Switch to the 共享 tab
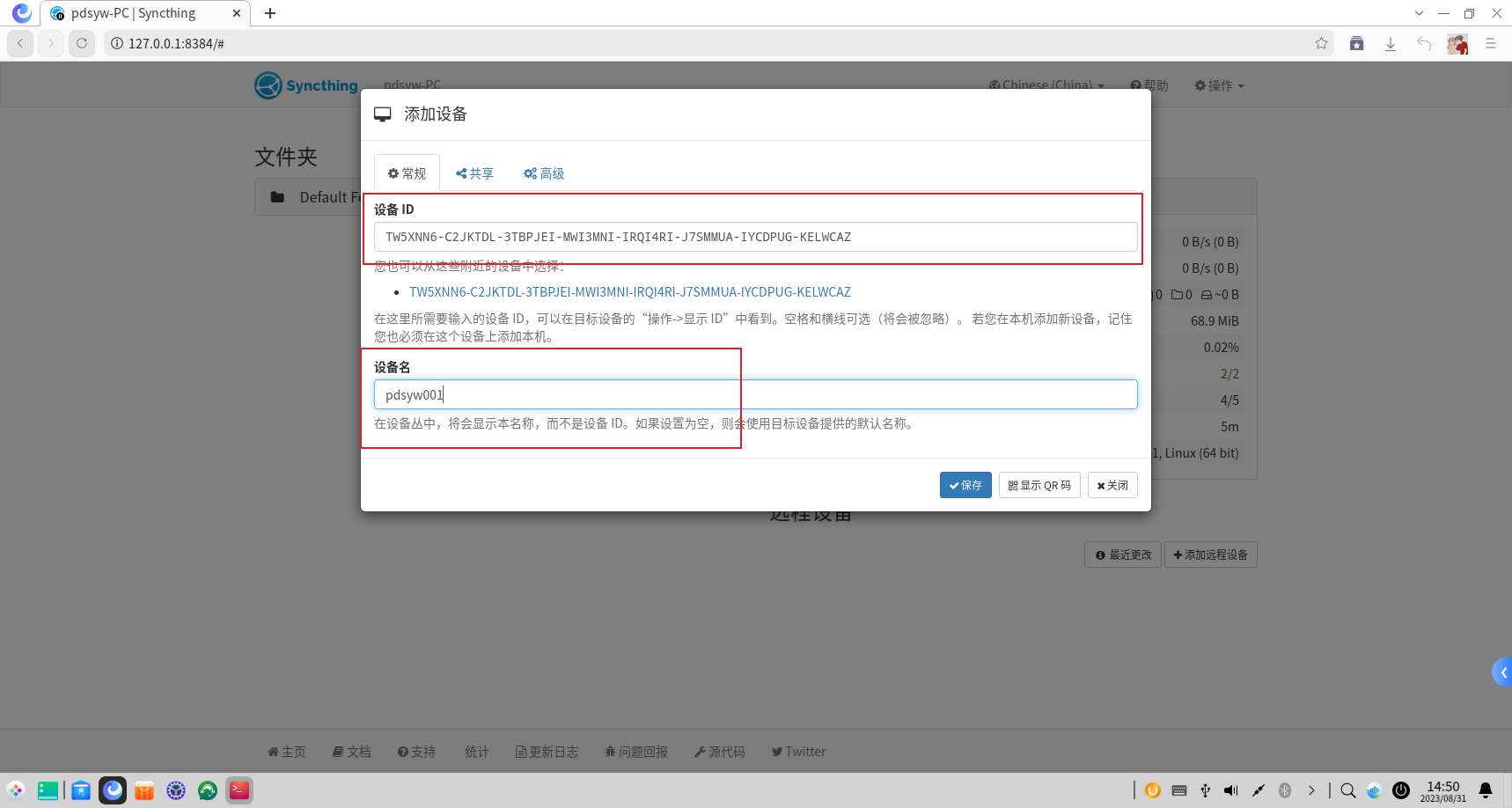1512x808 pixels. tap(474, 173)
